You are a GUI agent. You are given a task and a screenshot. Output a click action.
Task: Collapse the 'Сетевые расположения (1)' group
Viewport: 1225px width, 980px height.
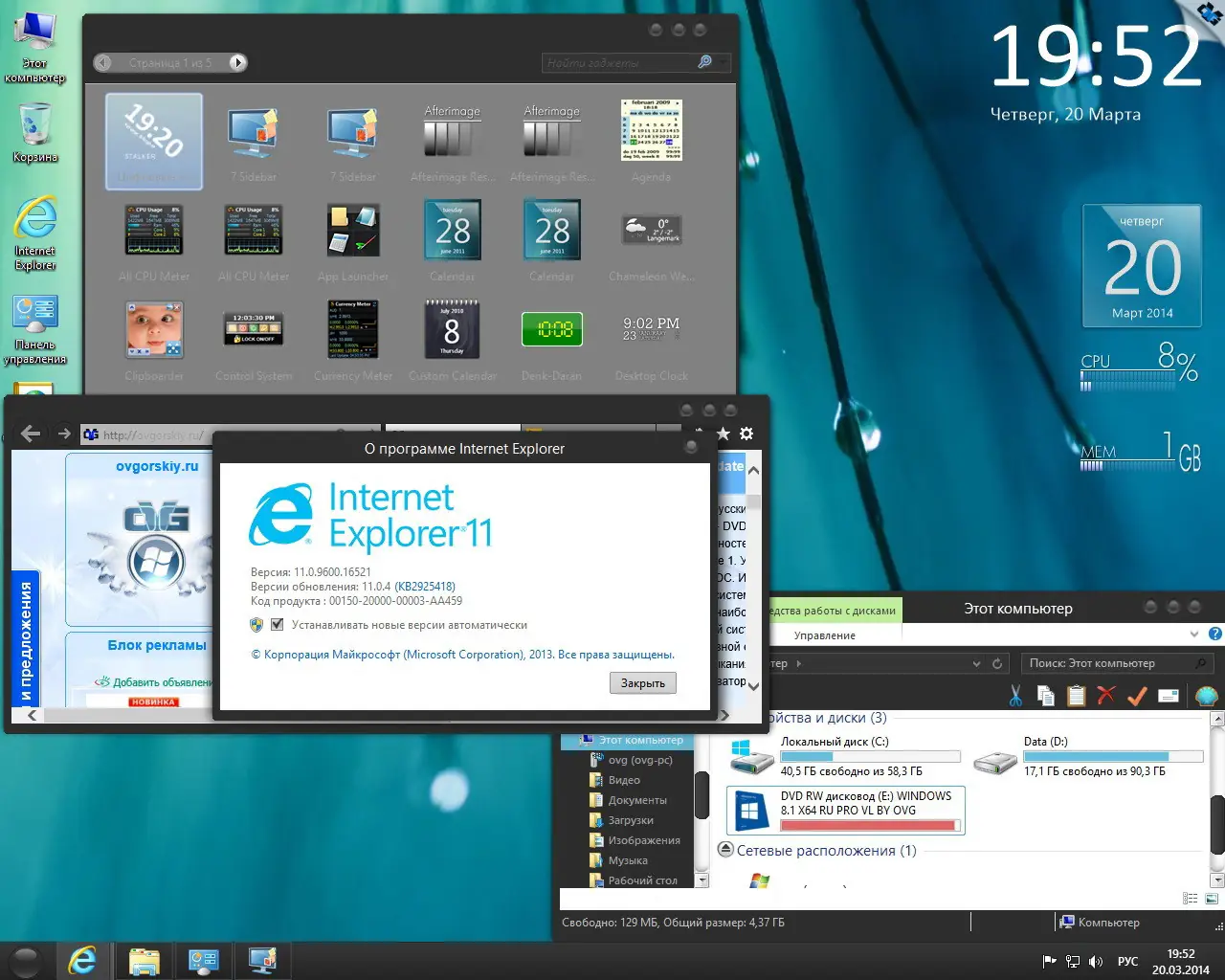[725, 850]
